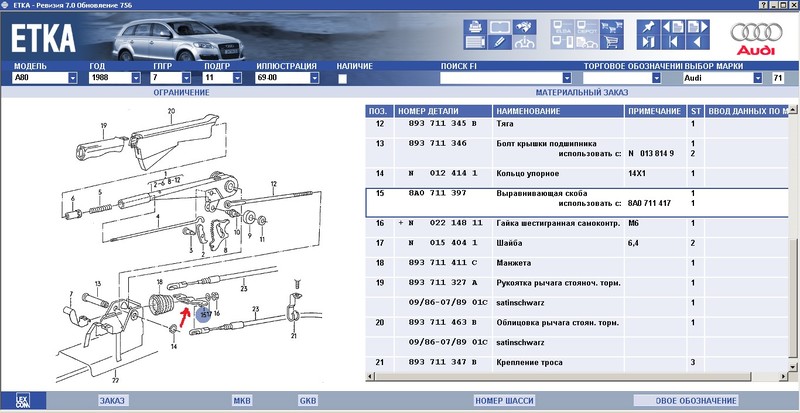The height and width of the screenshot is (413, 800).
Task: Click the ПРИМЕЧАНИЕ column header
Action: [x=656, y=111]
